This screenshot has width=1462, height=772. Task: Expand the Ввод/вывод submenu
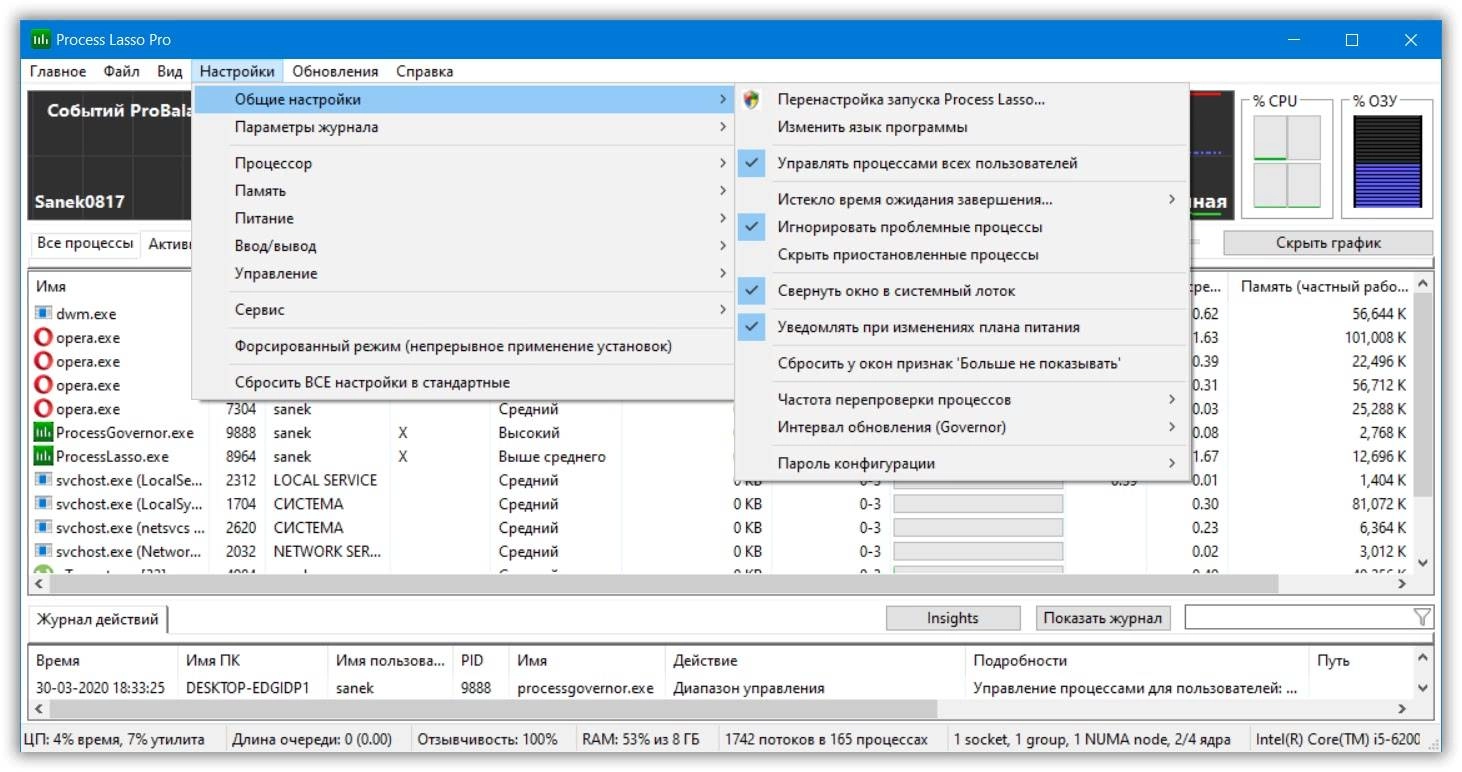click(x=462, y=246)
